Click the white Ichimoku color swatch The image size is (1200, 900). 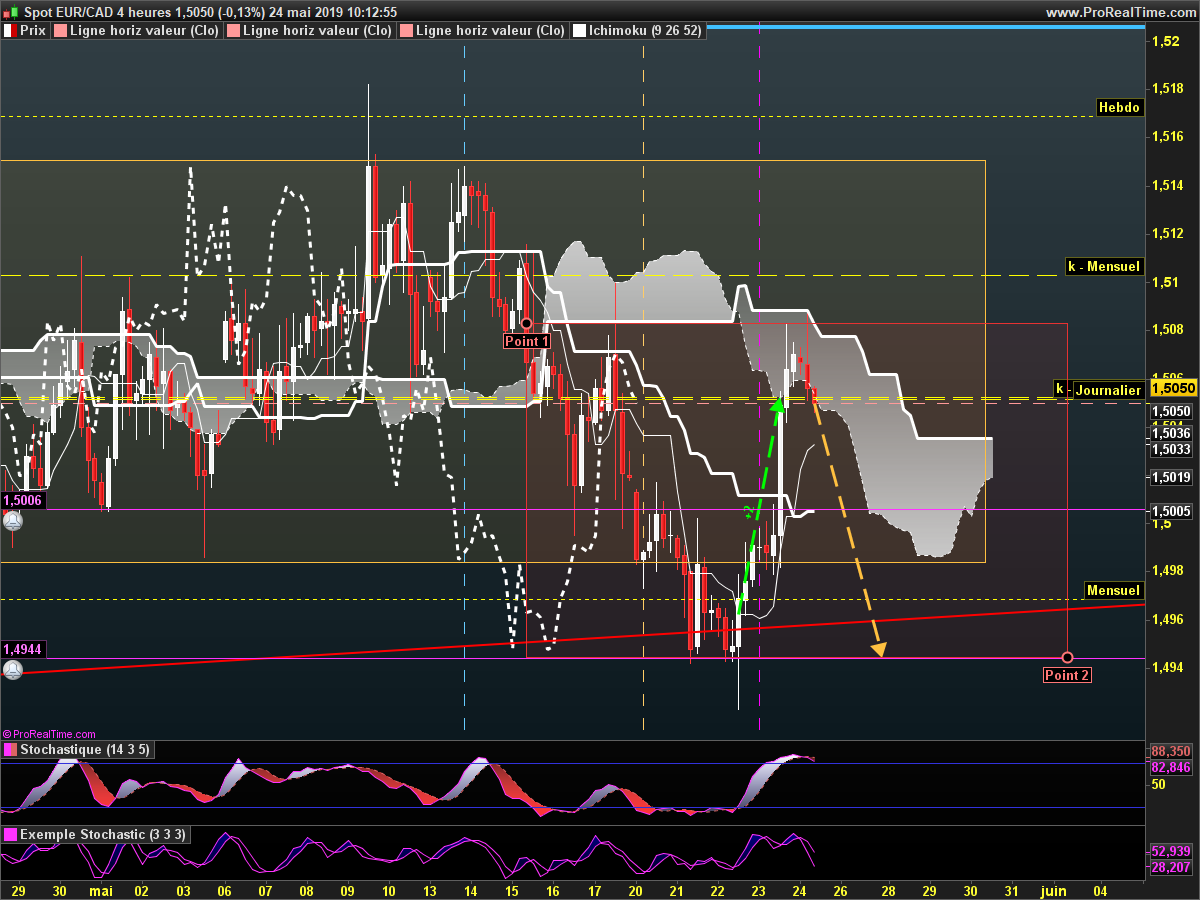tap(578, 31)
